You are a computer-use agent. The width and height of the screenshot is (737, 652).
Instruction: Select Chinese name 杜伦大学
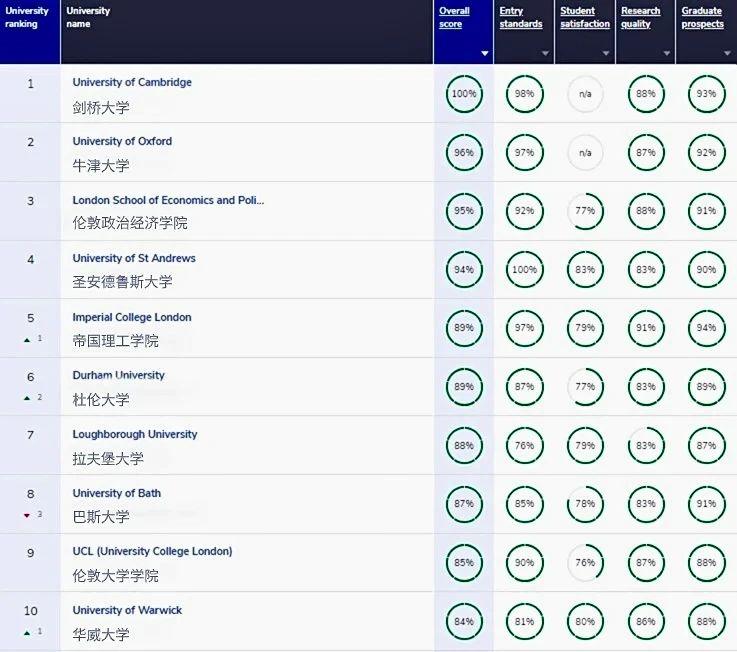point(101,400)
